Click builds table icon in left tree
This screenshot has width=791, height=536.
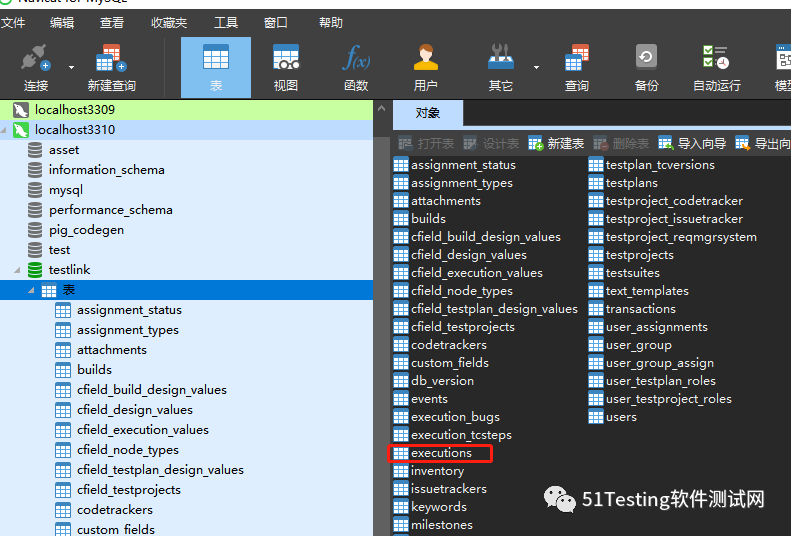pos(63,370)
